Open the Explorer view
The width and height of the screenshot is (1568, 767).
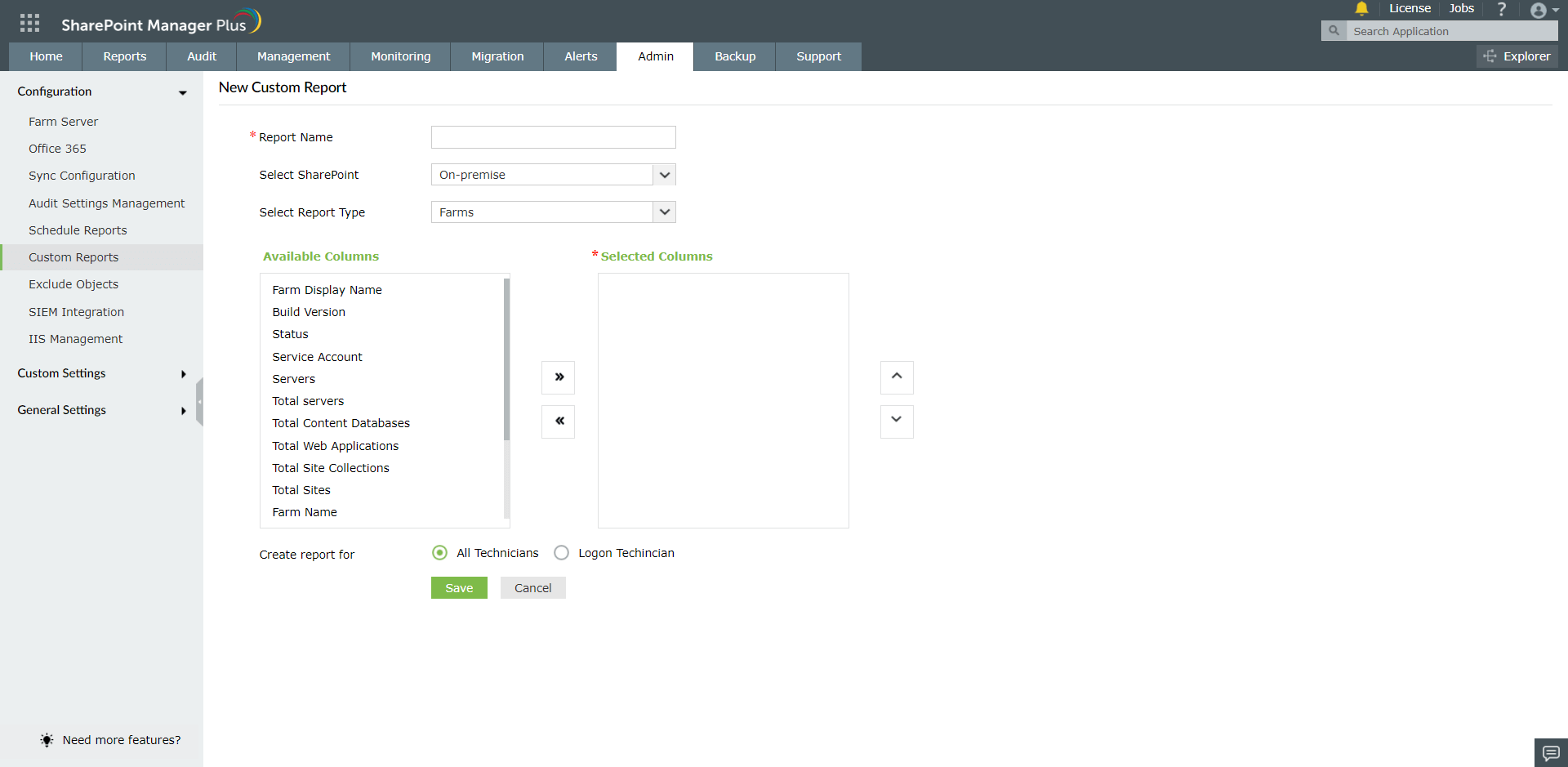click(x=1517, y=56)
